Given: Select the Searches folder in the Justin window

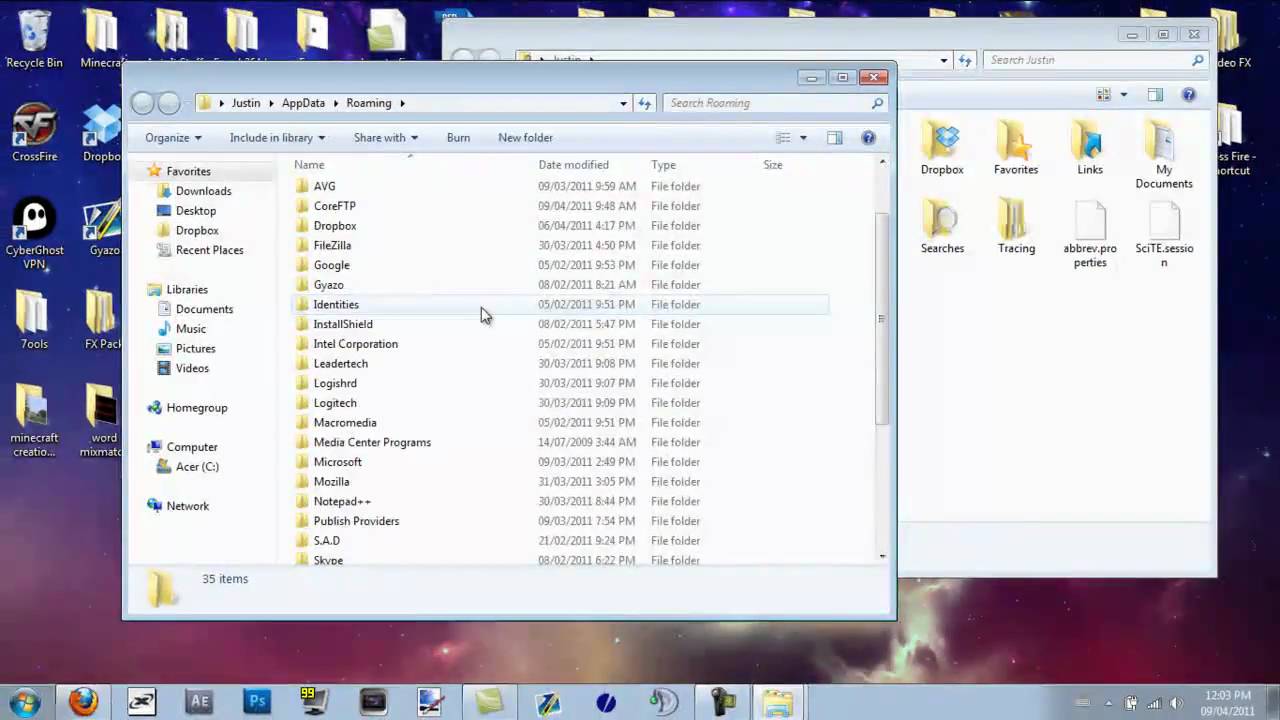Looking at the screenshot, I should point(942,227).
